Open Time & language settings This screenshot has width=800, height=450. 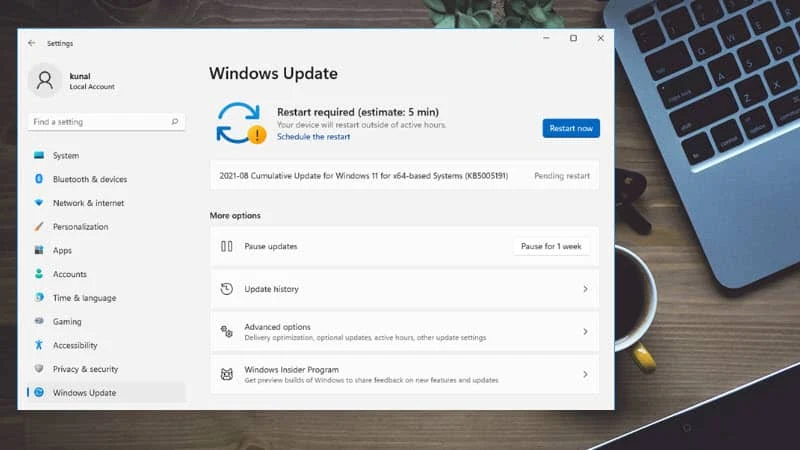(x=106, y=297)
